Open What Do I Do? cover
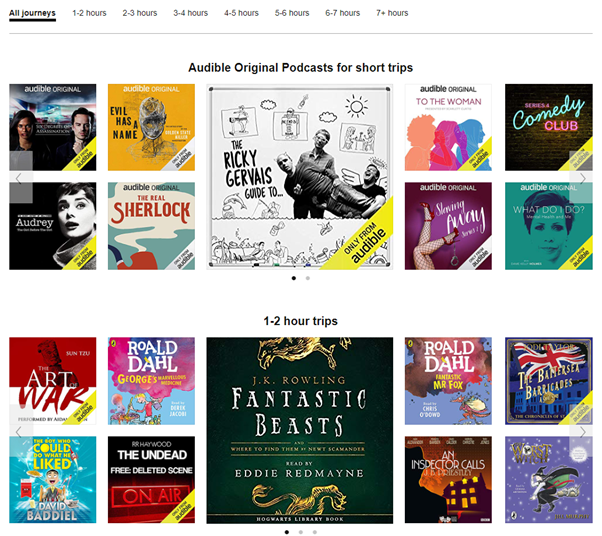 [549, 226]
